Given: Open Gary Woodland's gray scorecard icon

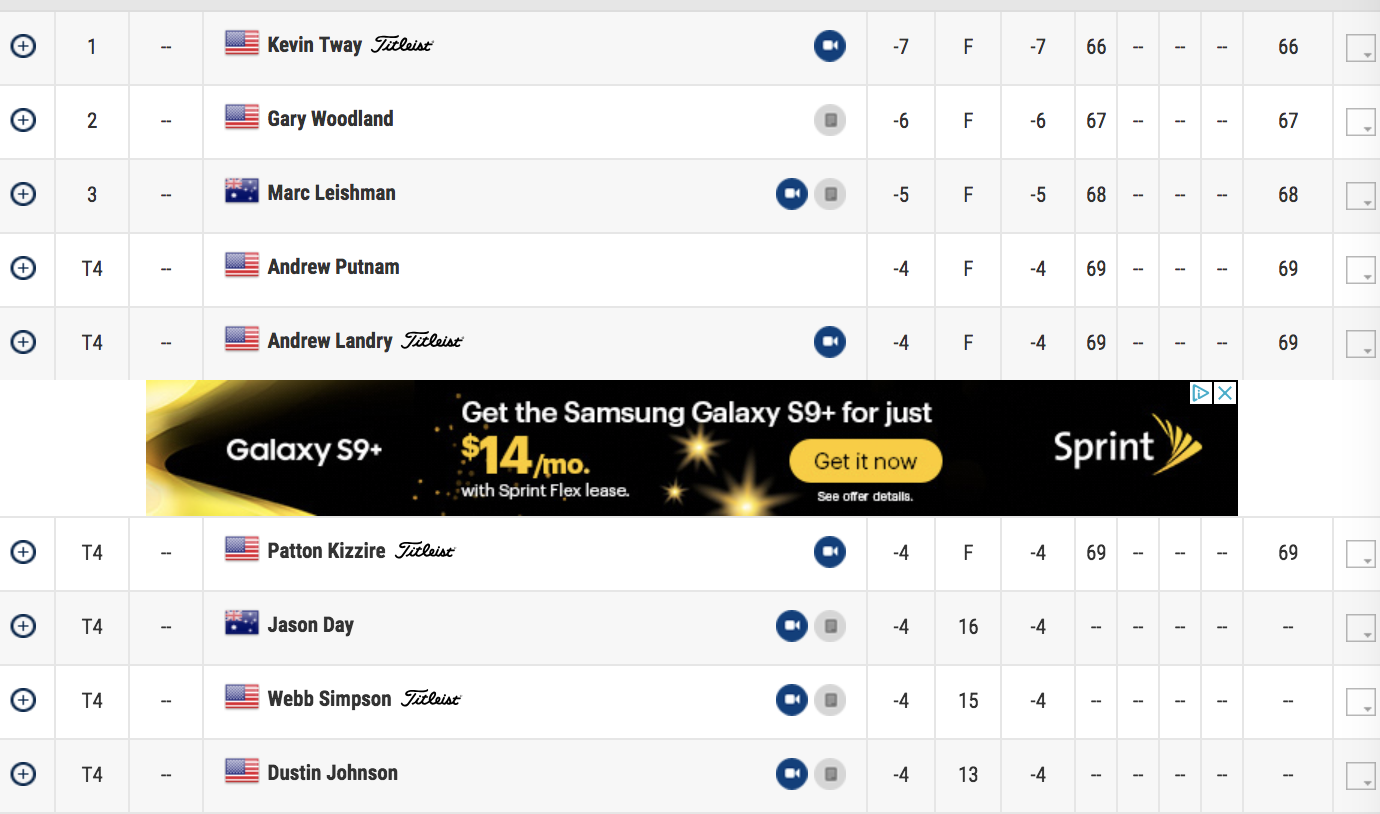Looking at the screenshot, I should coord(829,120).
